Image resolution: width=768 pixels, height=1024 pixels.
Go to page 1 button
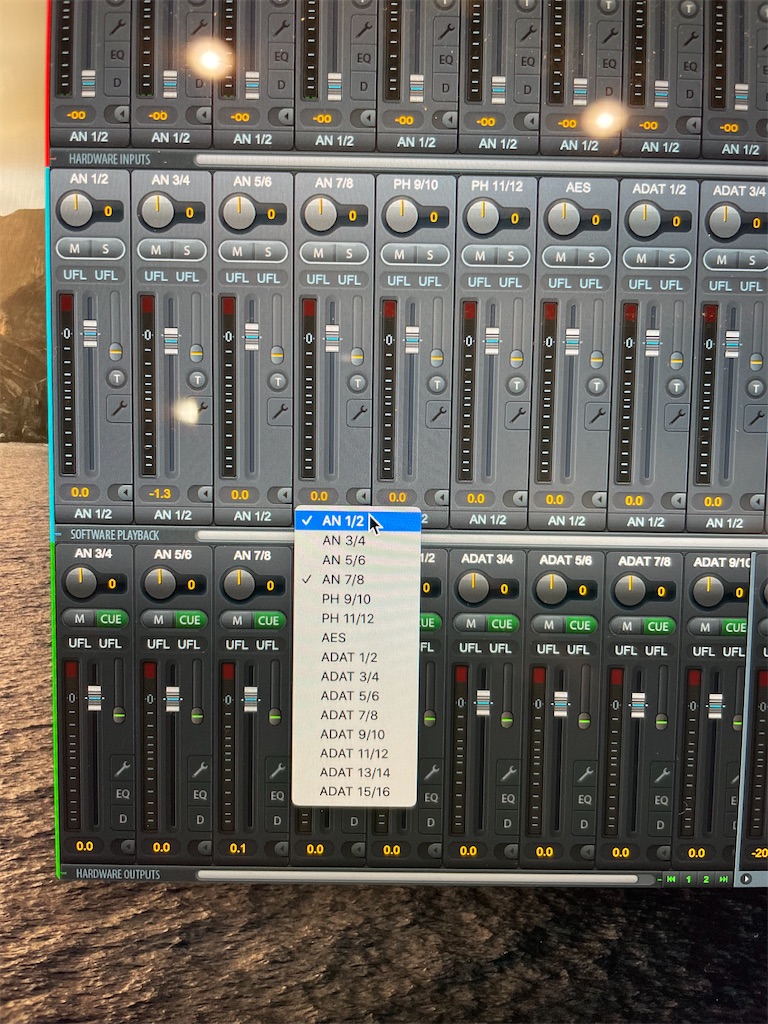point(688,879)
